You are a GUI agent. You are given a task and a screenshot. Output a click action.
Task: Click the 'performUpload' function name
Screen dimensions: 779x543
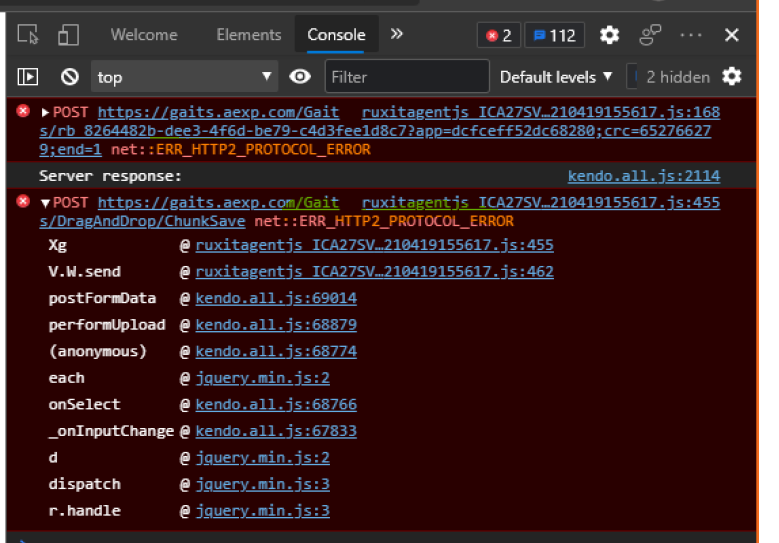tap(107, 325)
